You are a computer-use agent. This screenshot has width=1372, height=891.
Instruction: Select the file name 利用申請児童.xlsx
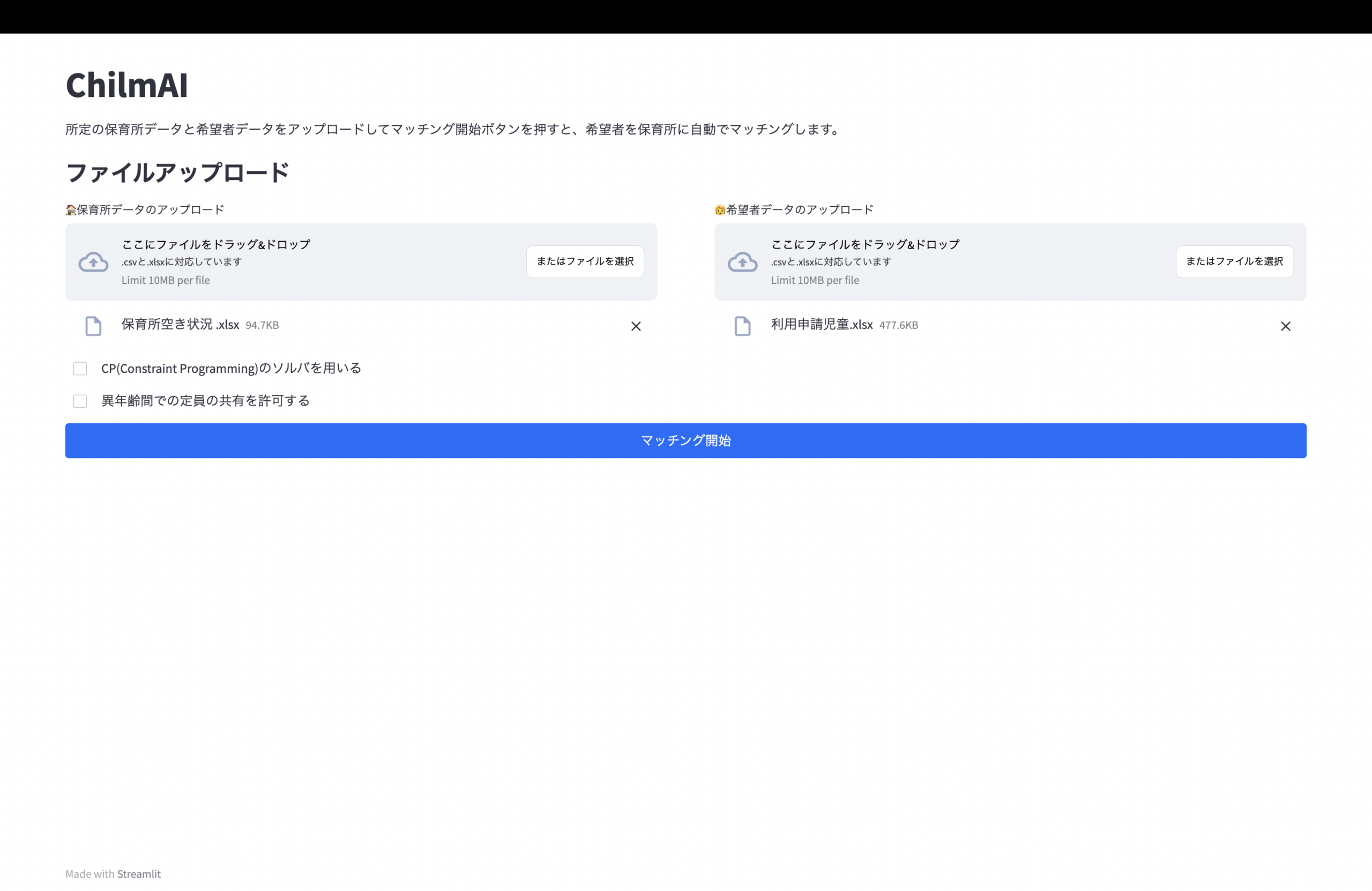pos(822,325)
